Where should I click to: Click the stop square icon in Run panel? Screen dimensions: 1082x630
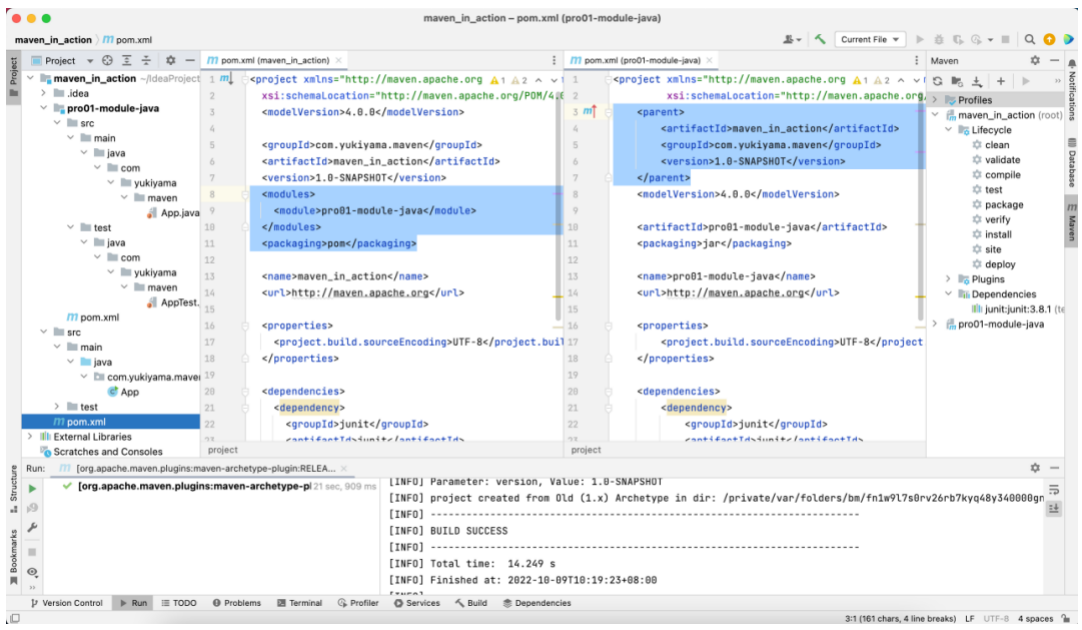(32, 552)
